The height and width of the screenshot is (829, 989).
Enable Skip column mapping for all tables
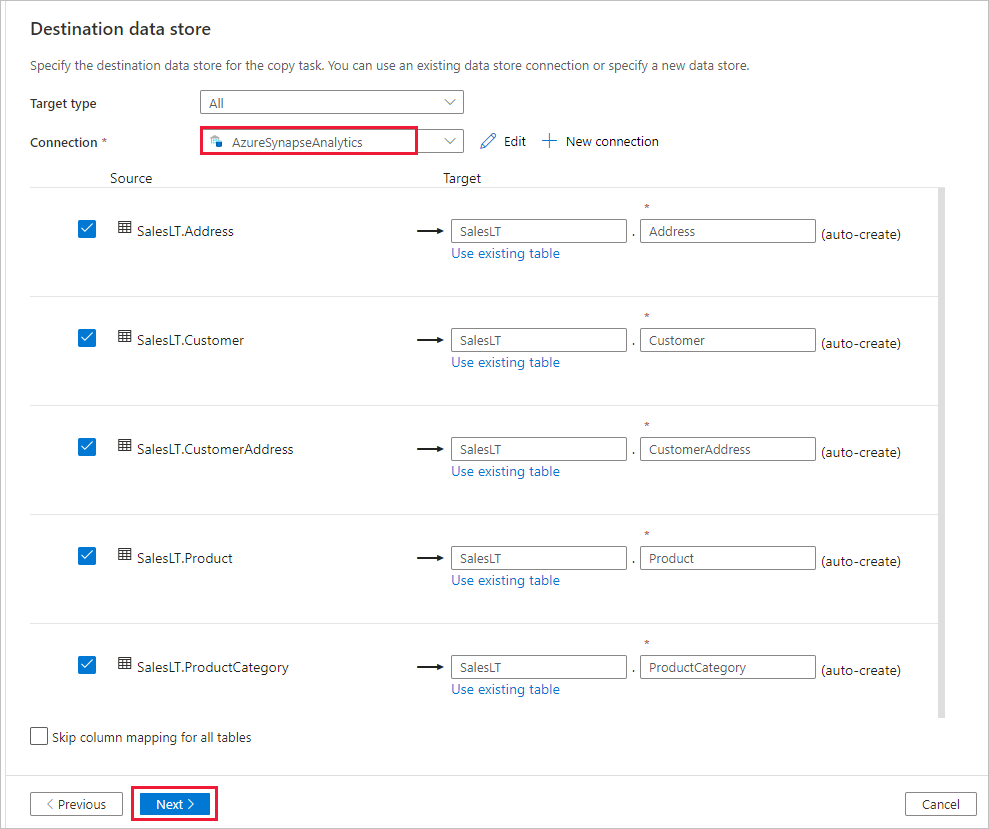(39, 735)
